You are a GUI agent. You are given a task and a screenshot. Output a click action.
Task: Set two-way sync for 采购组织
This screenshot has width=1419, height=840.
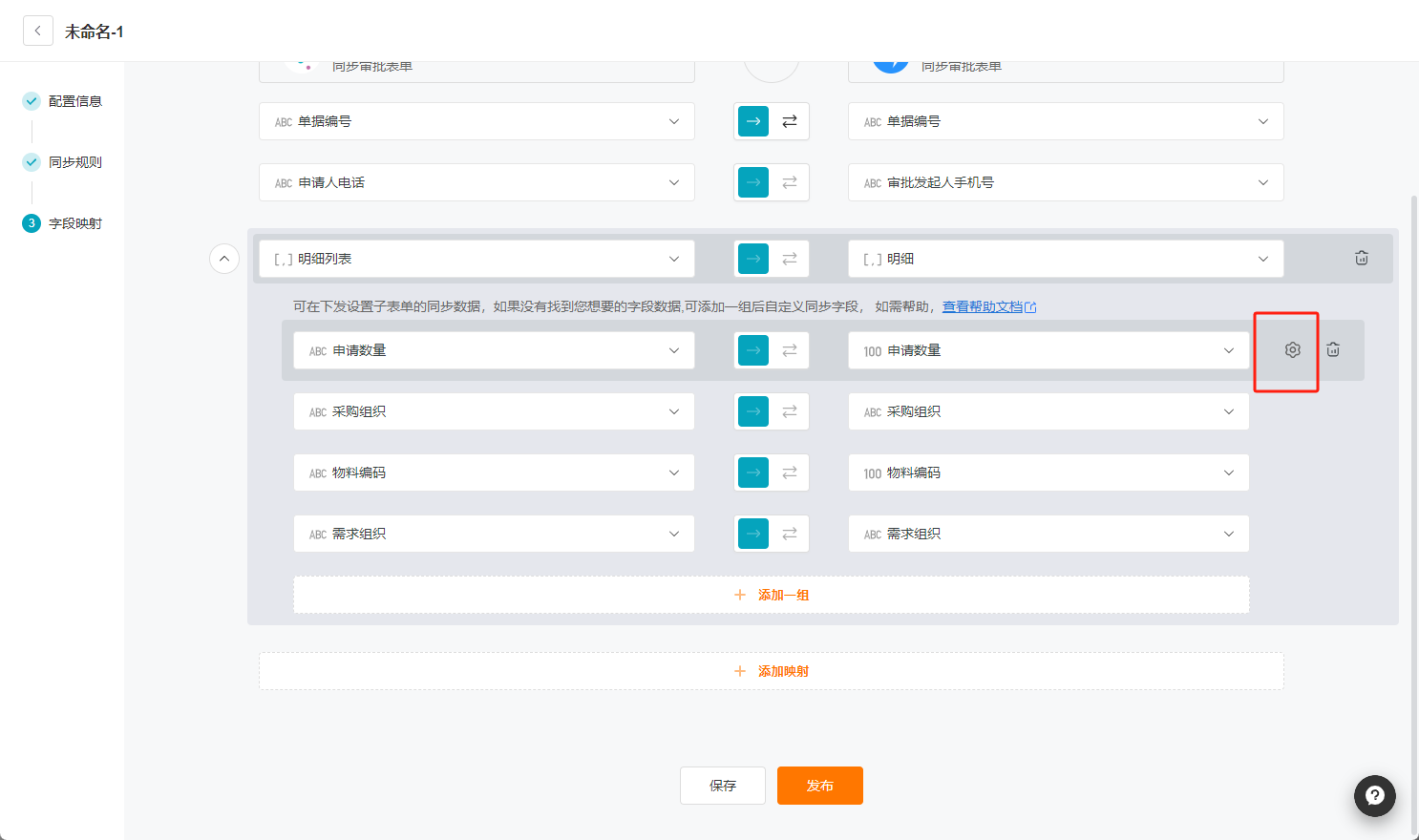tap(790, 411)
